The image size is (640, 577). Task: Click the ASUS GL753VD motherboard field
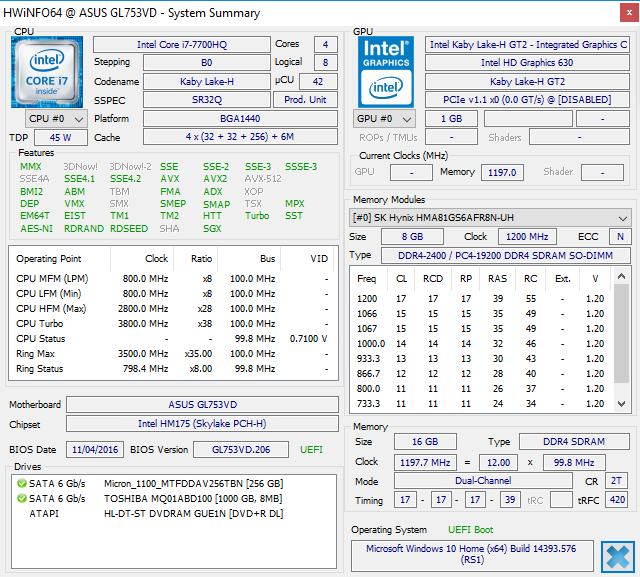click(x=202, y=405)
